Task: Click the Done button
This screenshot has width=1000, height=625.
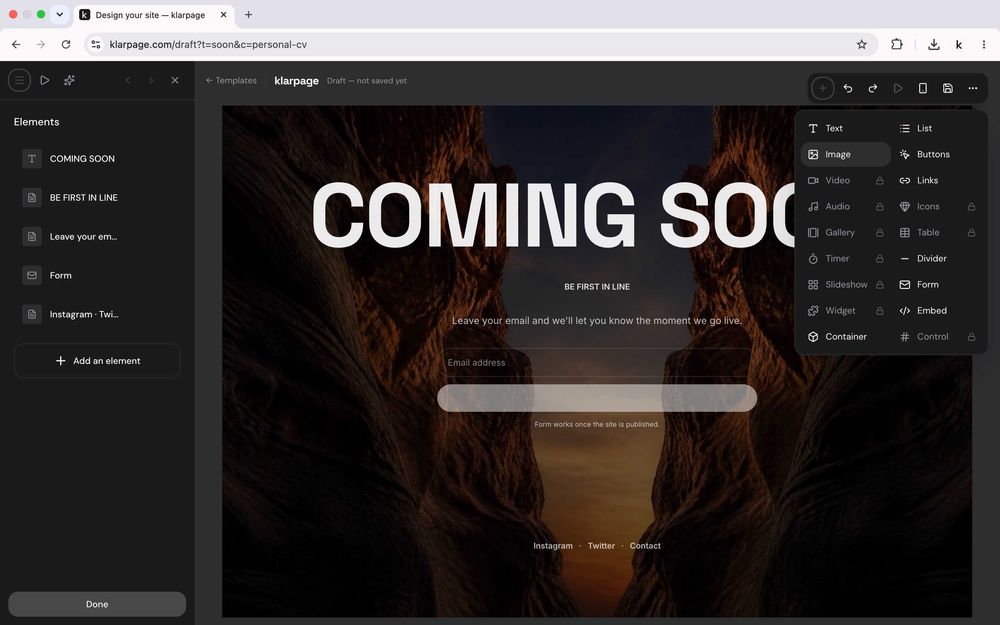Action: (97, 604)
